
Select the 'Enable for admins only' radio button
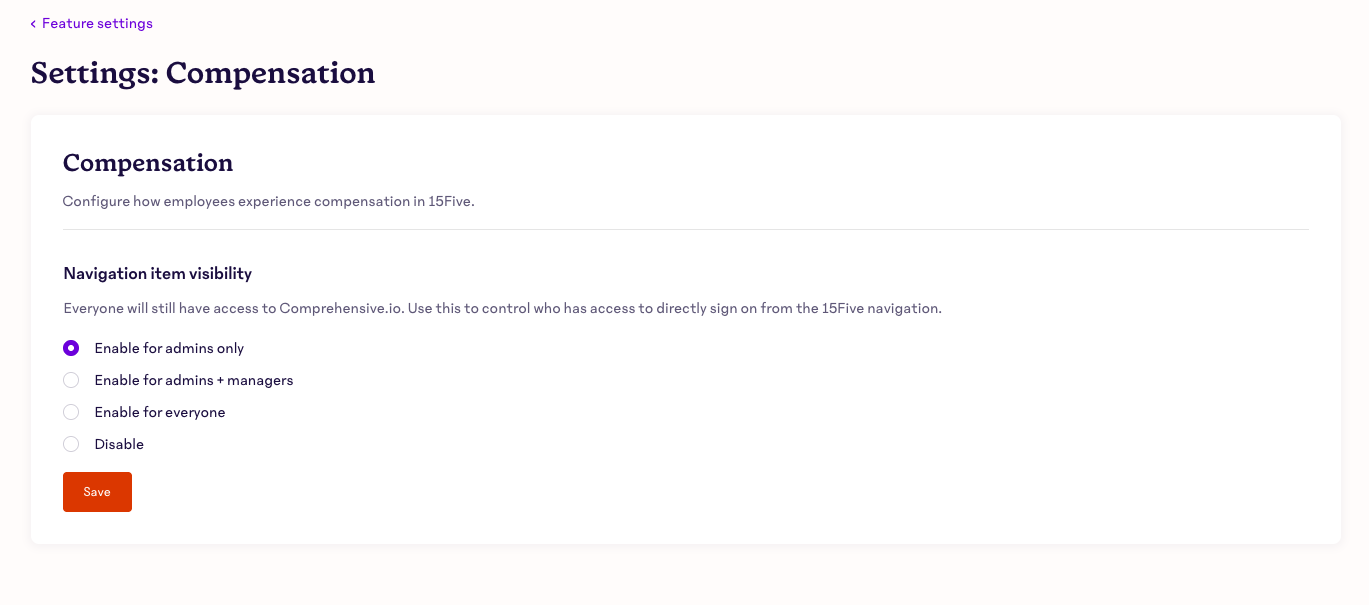coord(71,348)
